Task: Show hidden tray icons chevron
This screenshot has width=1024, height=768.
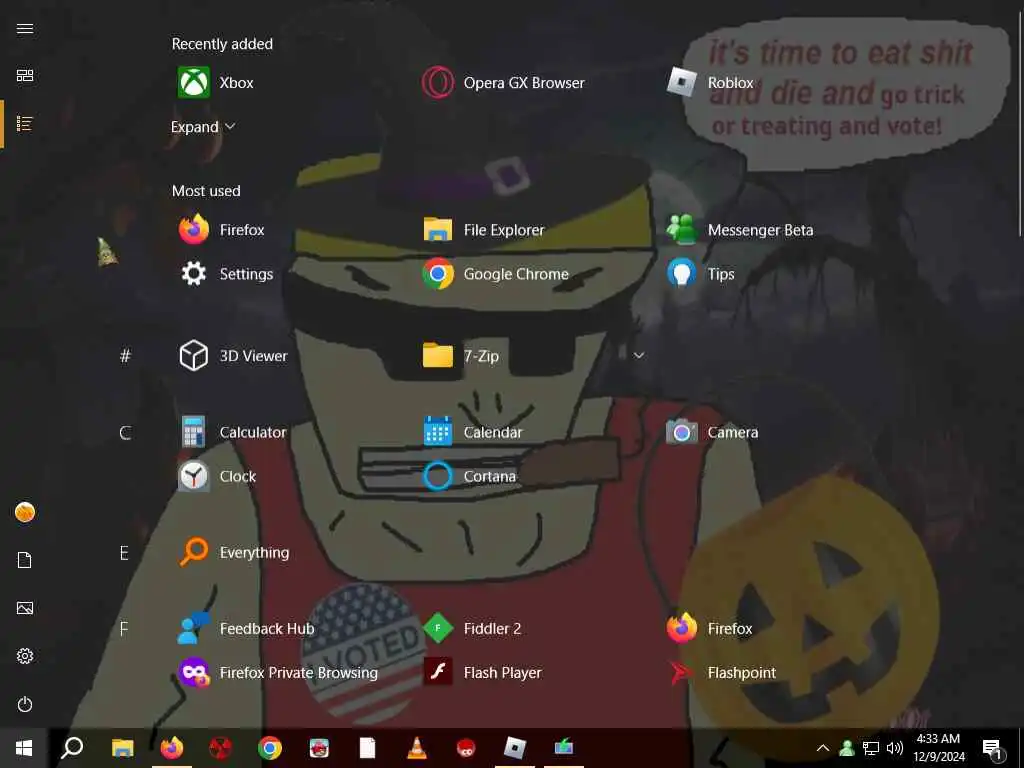Action: click(823, 748)
